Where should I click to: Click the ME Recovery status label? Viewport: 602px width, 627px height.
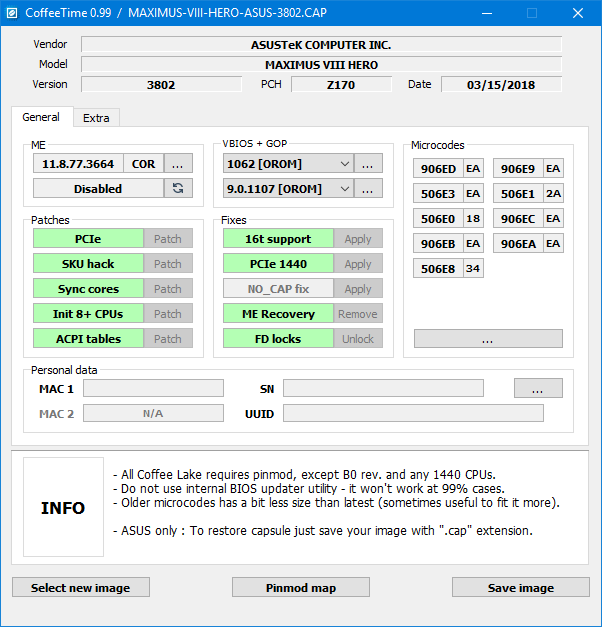(x=278, y=314)
